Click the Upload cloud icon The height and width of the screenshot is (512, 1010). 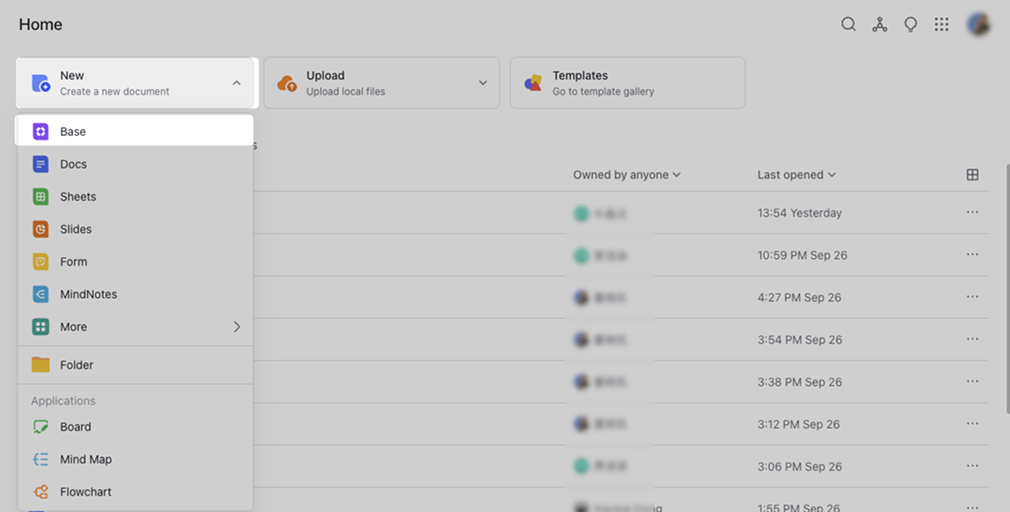pyautogui.click(x=287, y=83)
